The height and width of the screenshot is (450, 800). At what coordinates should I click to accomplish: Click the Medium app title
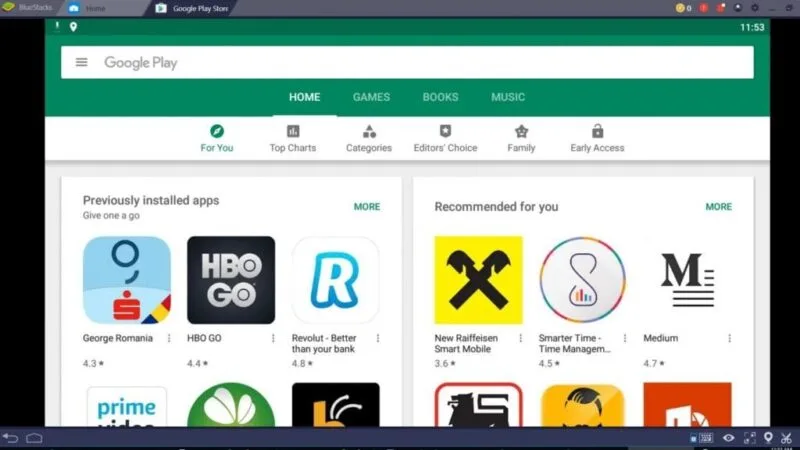point(661,338)
